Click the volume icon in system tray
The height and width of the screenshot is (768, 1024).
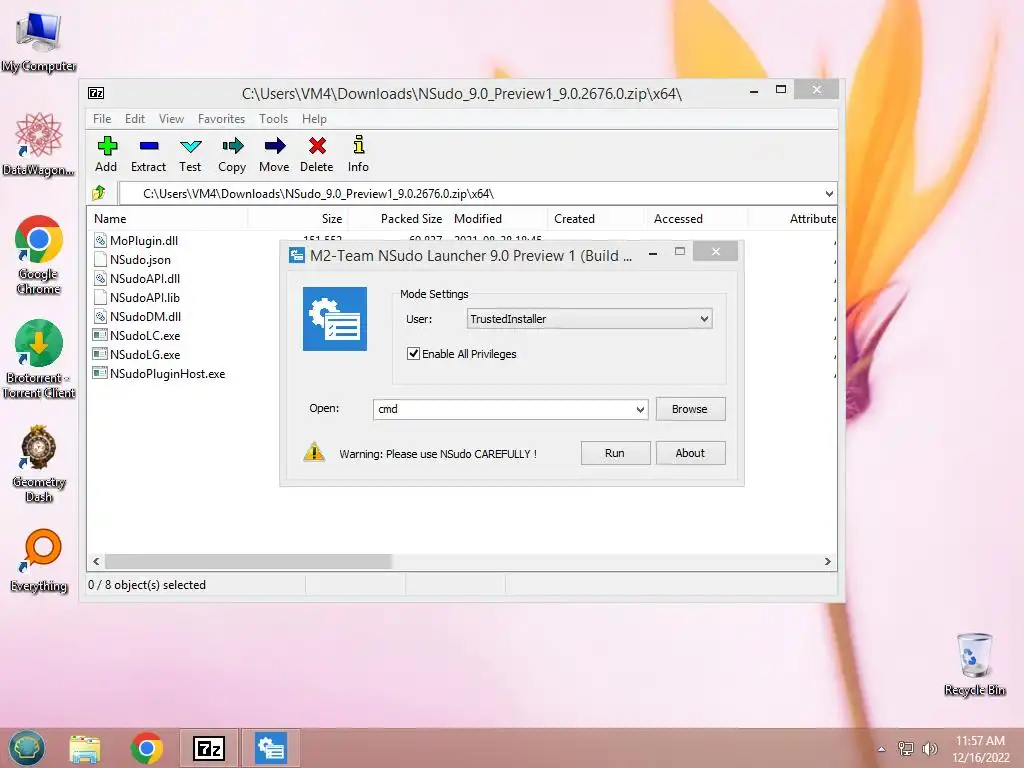coord(929,748)
